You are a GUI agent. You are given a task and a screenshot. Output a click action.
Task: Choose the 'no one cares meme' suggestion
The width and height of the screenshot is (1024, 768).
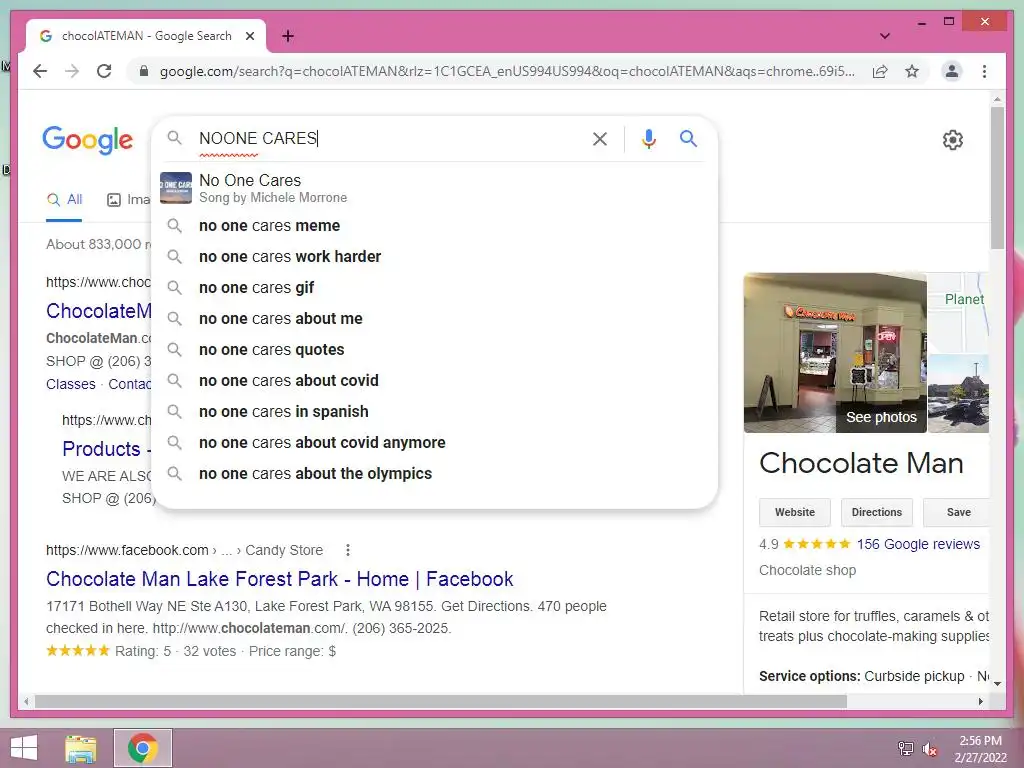434,225
